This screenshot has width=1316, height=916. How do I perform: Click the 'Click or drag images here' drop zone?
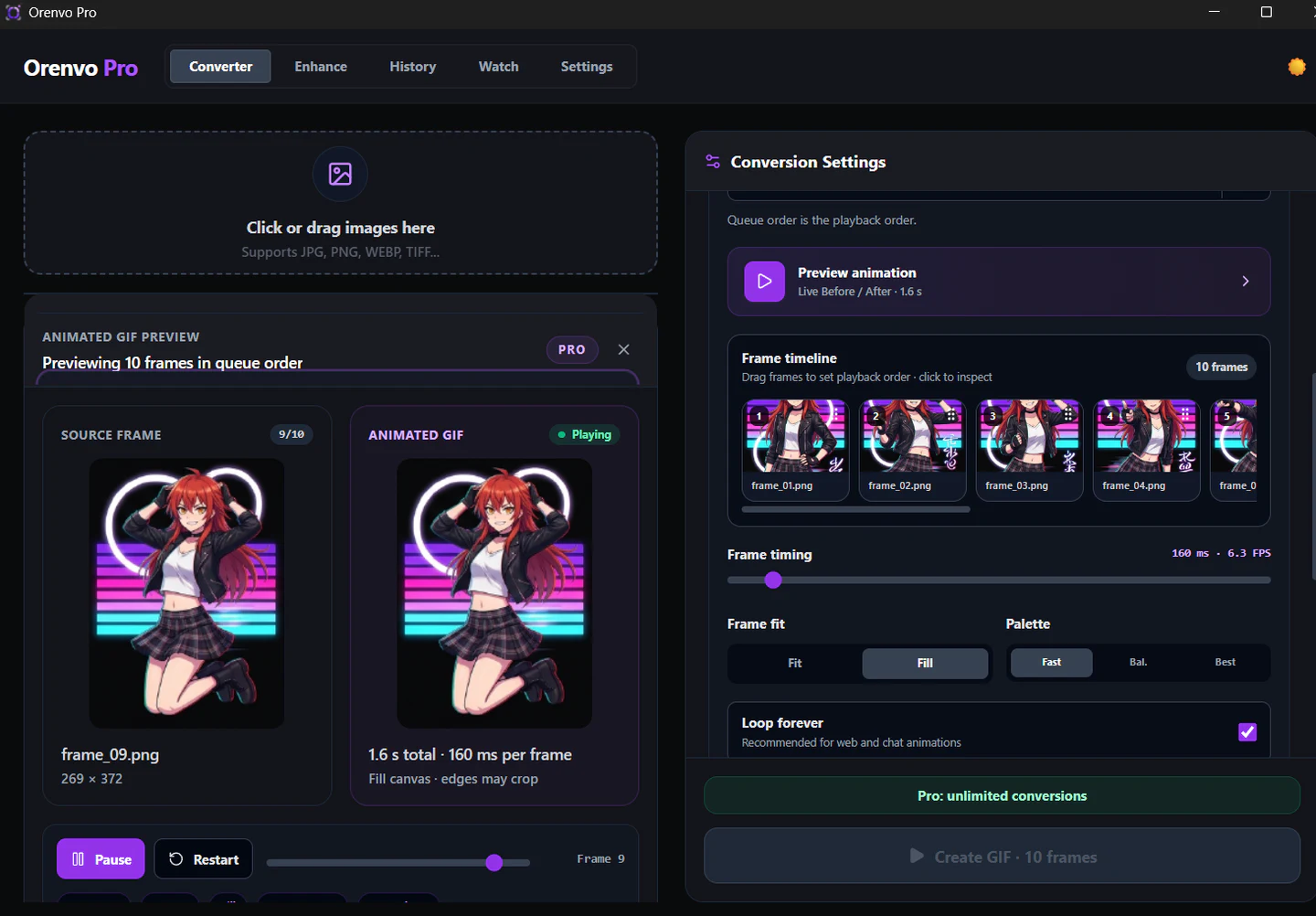click(x=340, y=203)
